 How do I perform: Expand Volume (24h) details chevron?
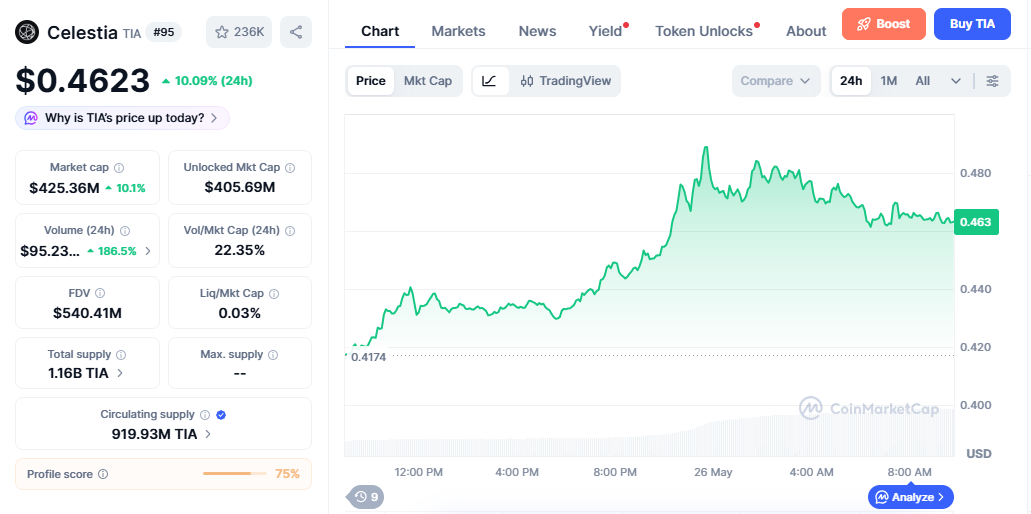coord(148,250)
